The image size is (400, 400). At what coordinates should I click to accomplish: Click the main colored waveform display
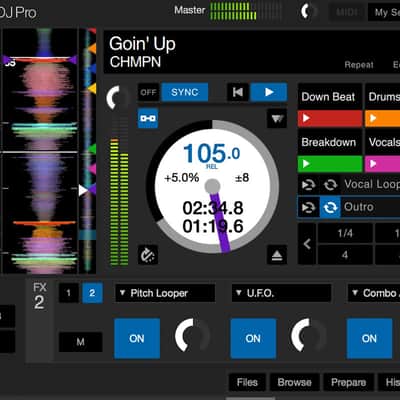click(x=41, y=151)
